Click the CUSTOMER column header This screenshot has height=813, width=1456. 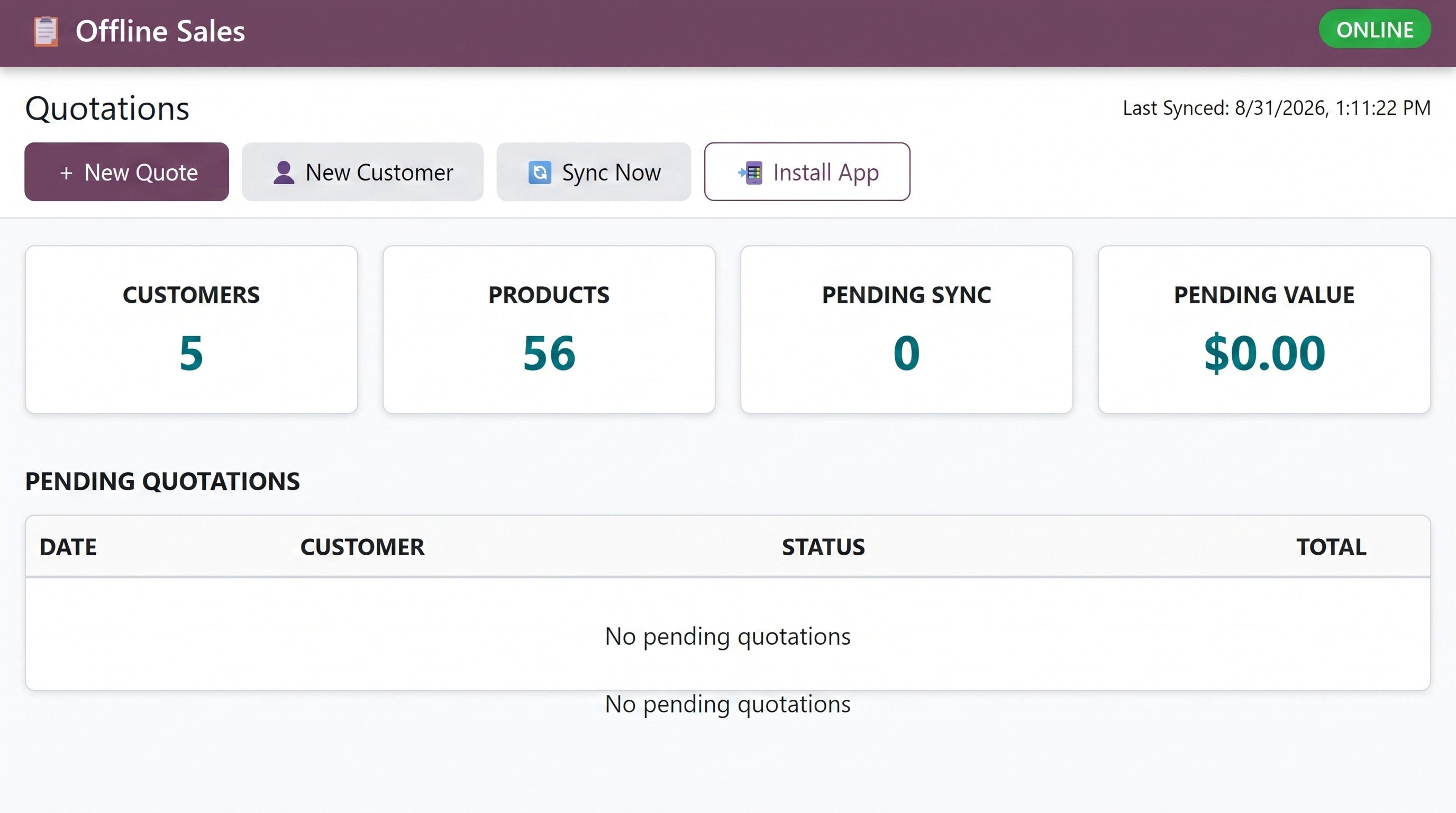pos(362,547)
